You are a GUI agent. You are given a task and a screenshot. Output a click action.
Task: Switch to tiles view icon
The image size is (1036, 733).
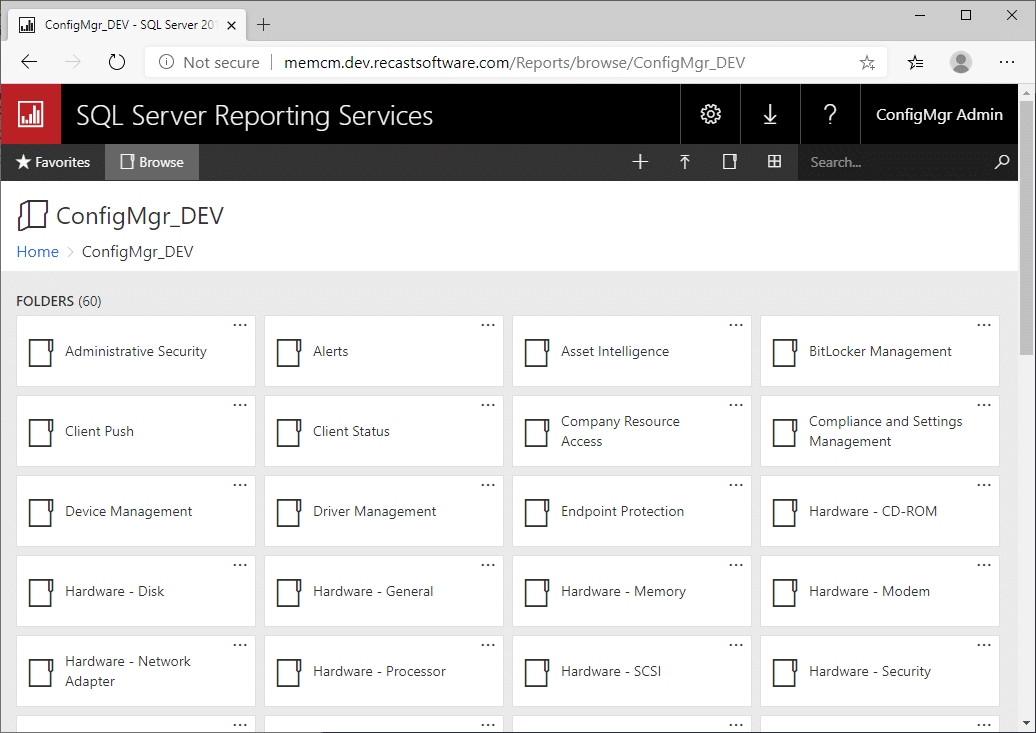coord(774,162)
